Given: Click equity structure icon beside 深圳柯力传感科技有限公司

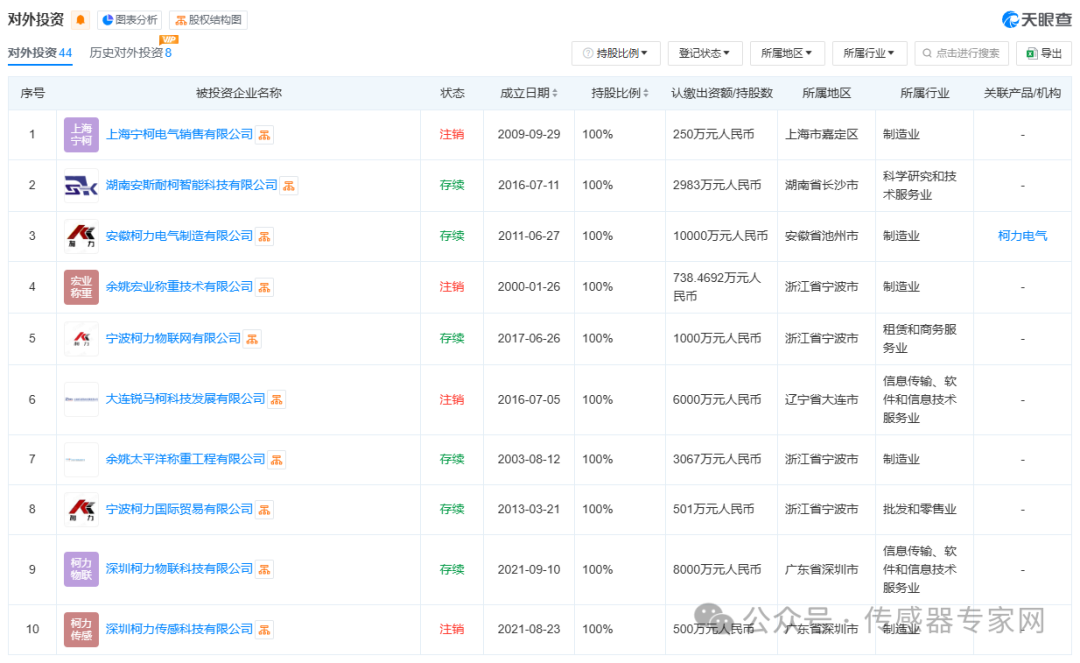Looking at the screenshot, I should (264, 629).
